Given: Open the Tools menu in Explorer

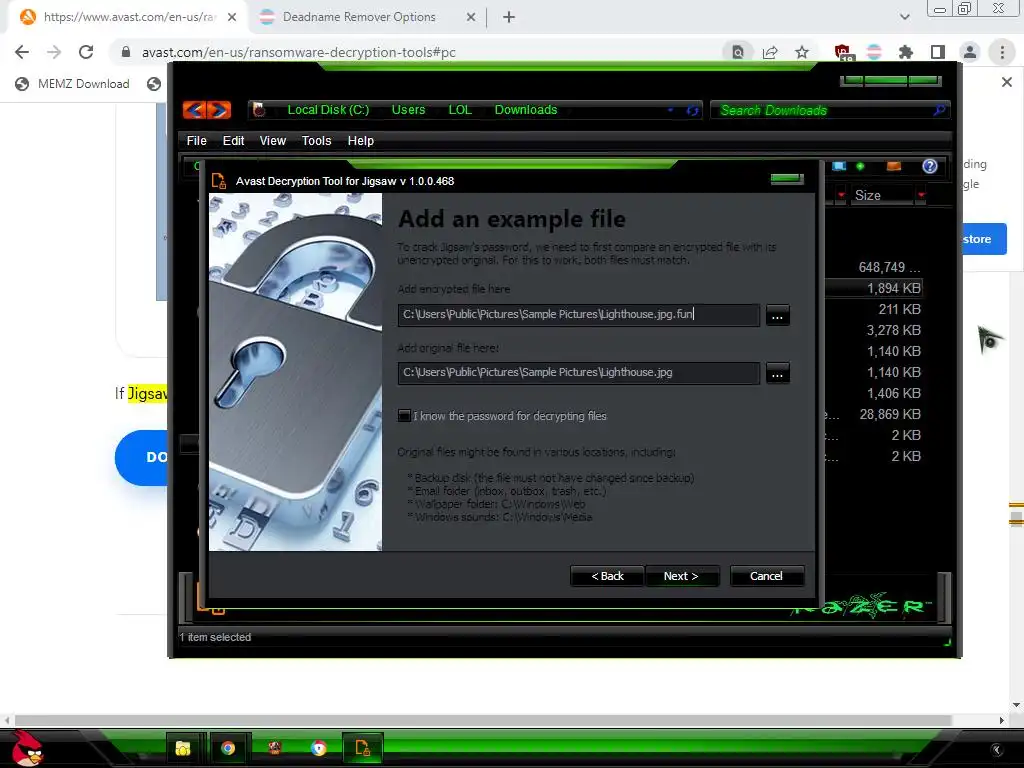Looking at the screenshot, I should pos(316,140).
